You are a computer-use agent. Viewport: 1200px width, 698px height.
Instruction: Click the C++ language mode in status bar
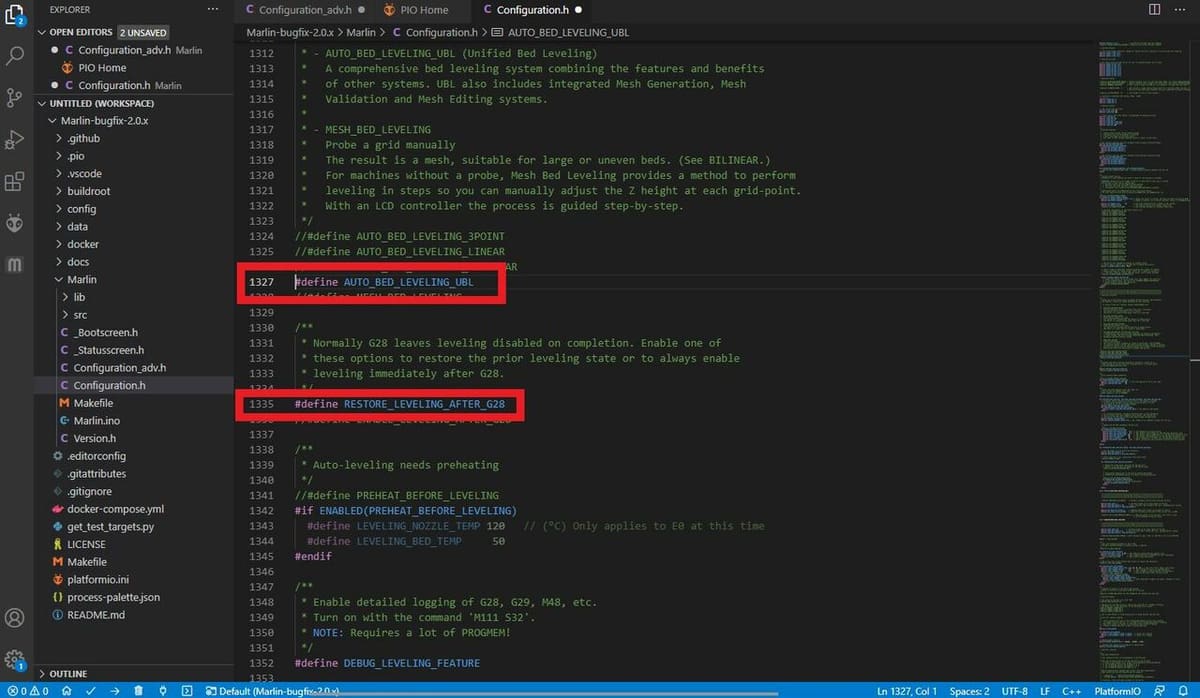coord(1071,691)
